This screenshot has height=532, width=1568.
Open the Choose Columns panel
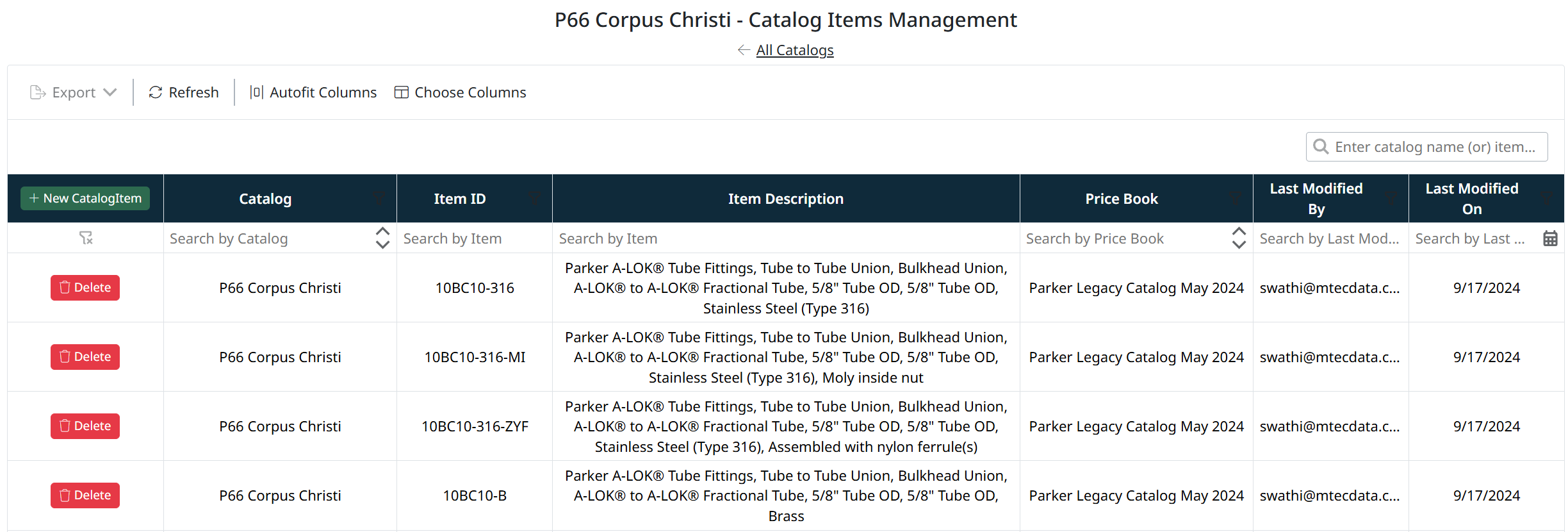point(460,92)
